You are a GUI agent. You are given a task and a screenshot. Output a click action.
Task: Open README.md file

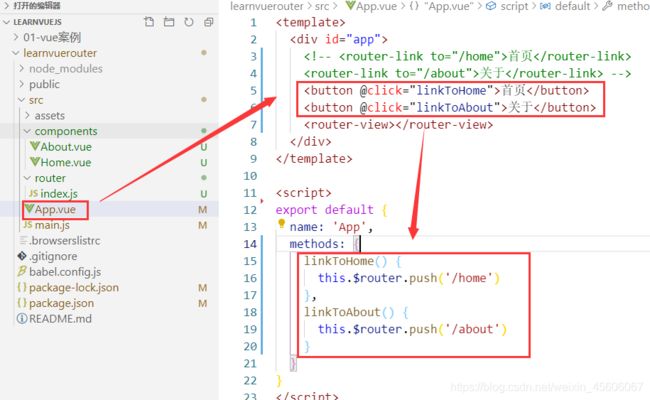[61, 319]
